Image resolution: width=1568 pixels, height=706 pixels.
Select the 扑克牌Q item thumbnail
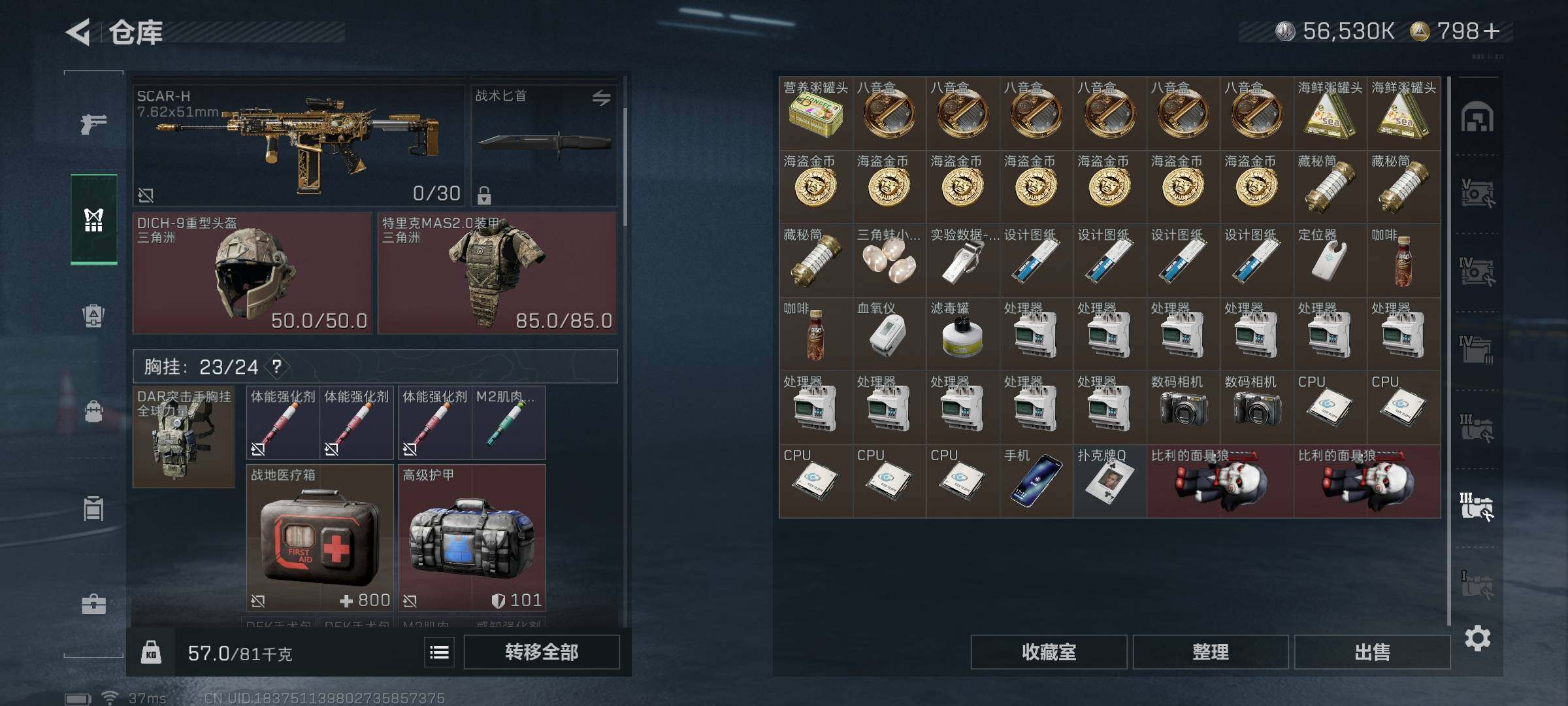[x=1109, y=482]
